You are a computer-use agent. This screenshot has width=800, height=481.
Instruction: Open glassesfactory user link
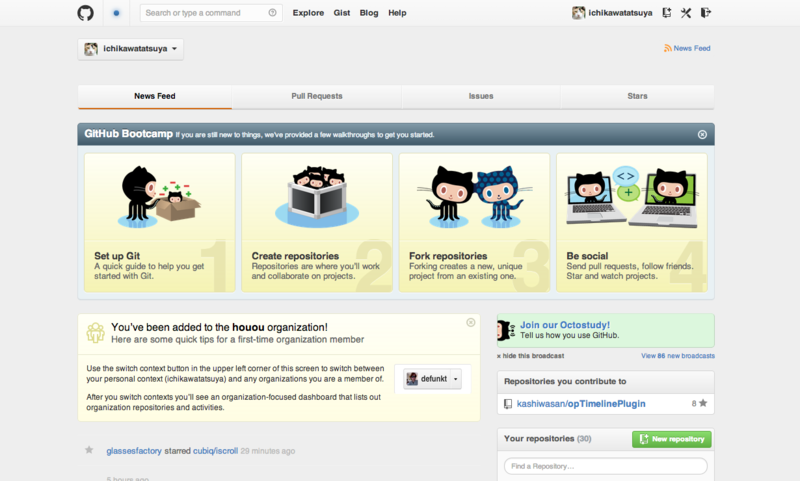[x=134, y=451]
